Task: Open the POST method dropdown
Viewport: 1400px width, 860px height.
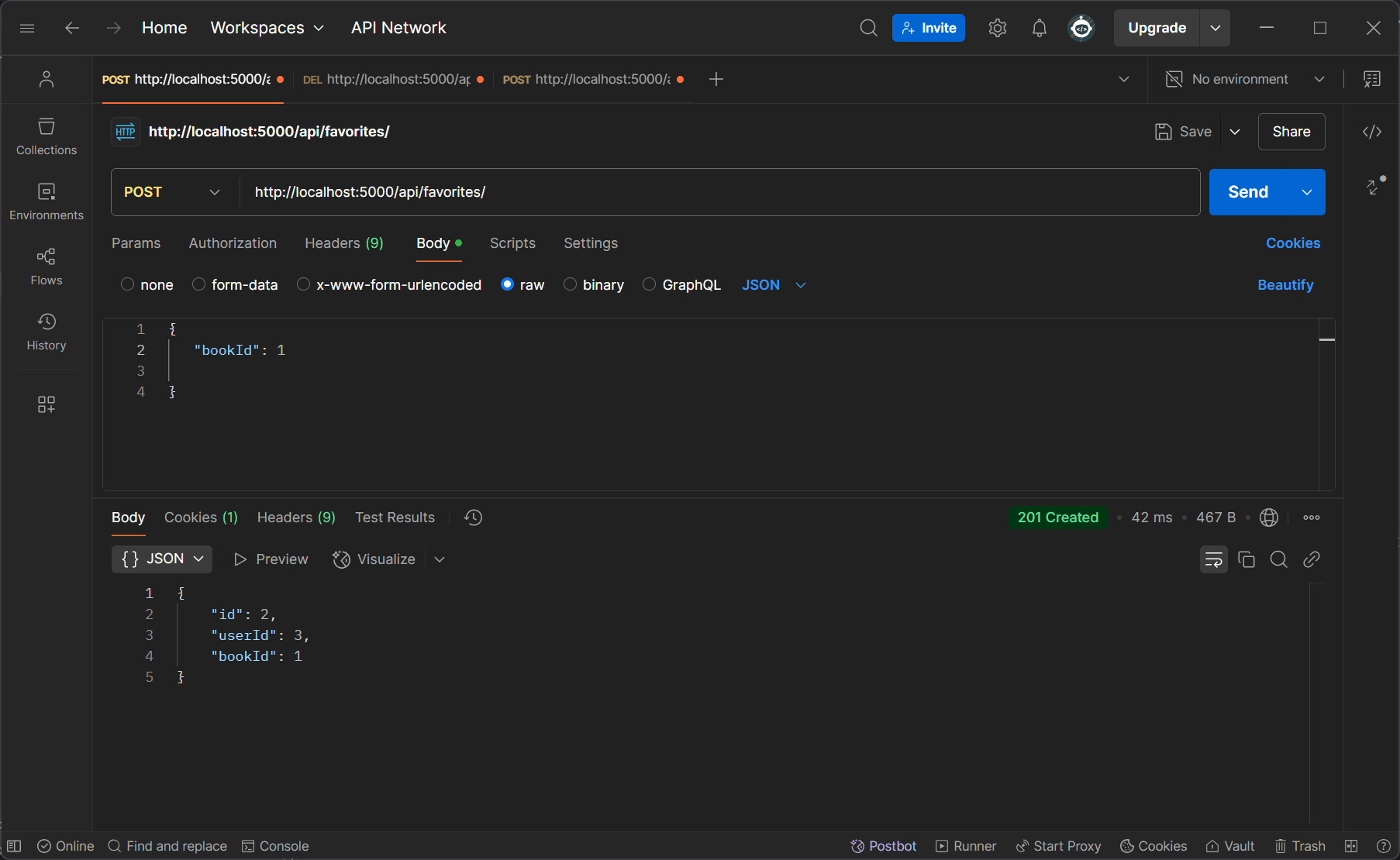Action: coord(173,192)
